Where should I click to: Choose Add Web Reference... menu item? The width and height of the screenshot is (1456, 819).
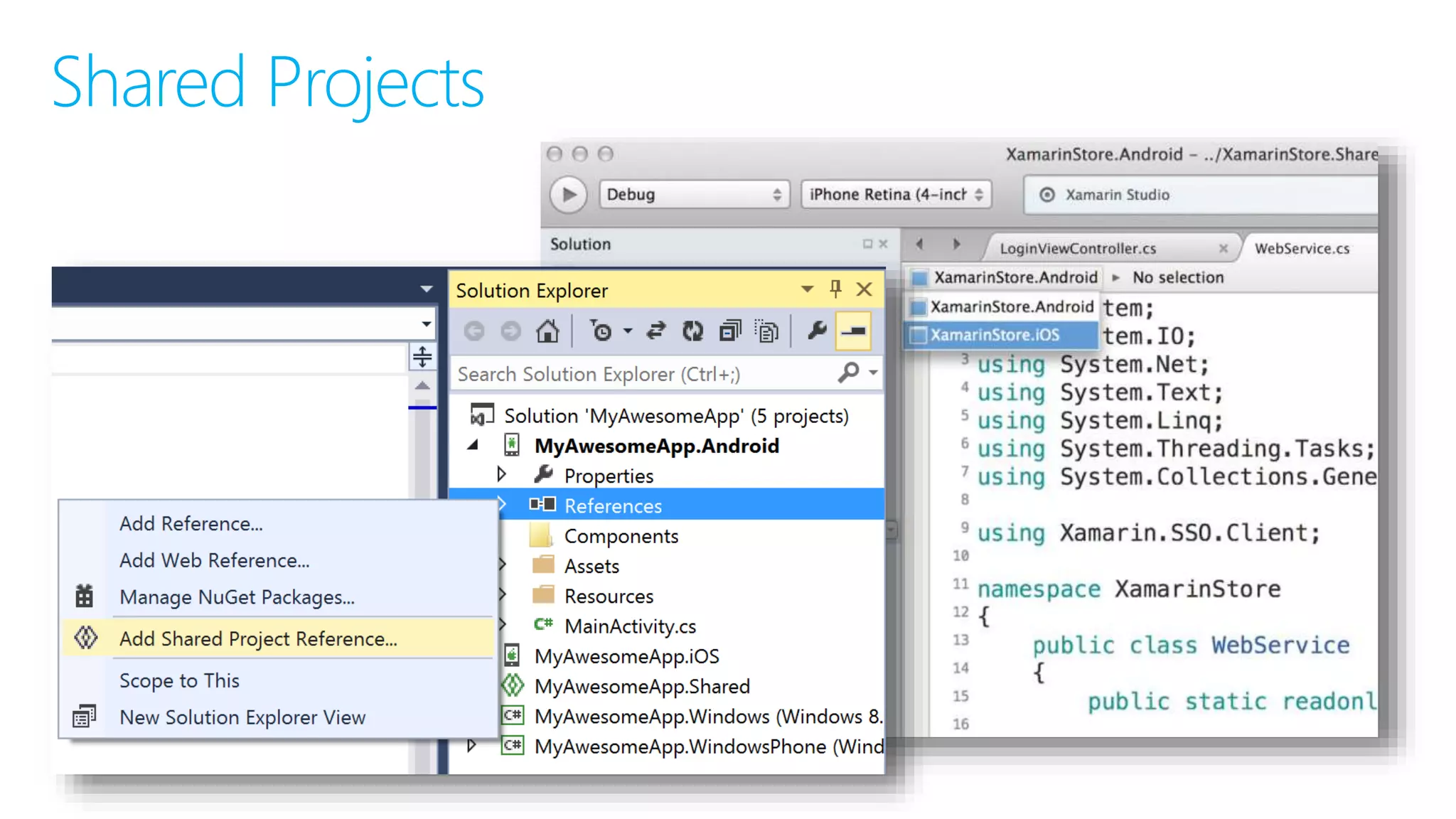pyautogui.click(x=277, y=560)
